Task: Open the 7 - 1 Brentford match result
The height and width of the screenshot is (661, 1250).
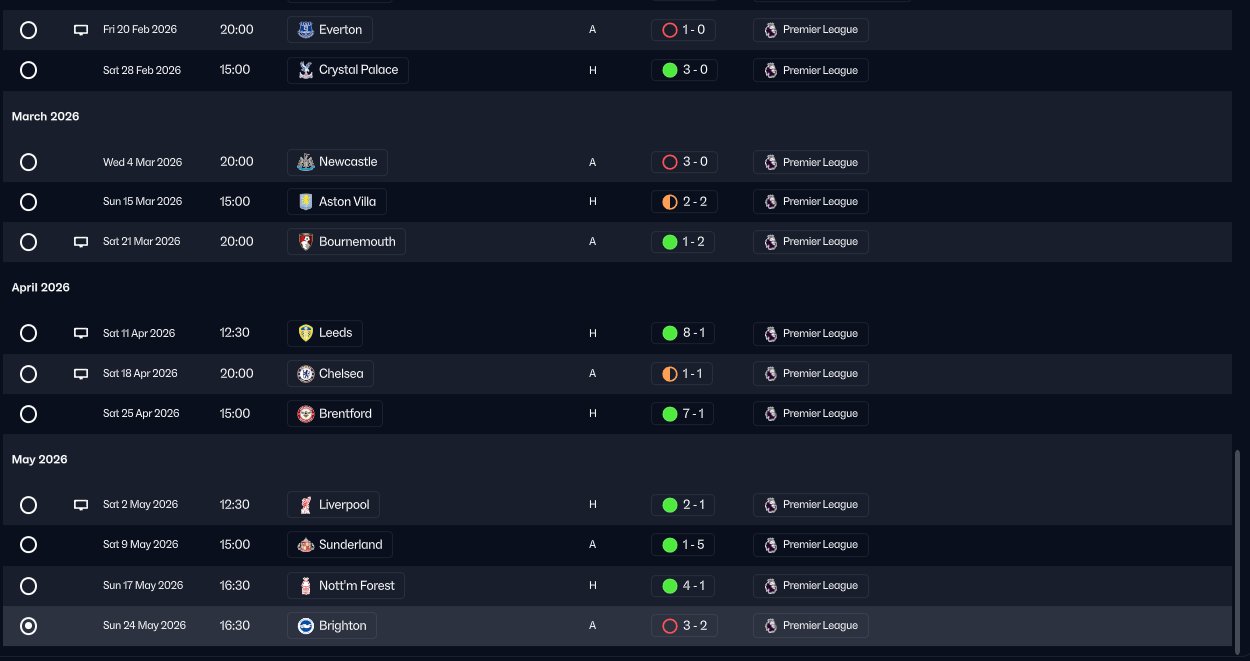Action: (x=682, y=414)
